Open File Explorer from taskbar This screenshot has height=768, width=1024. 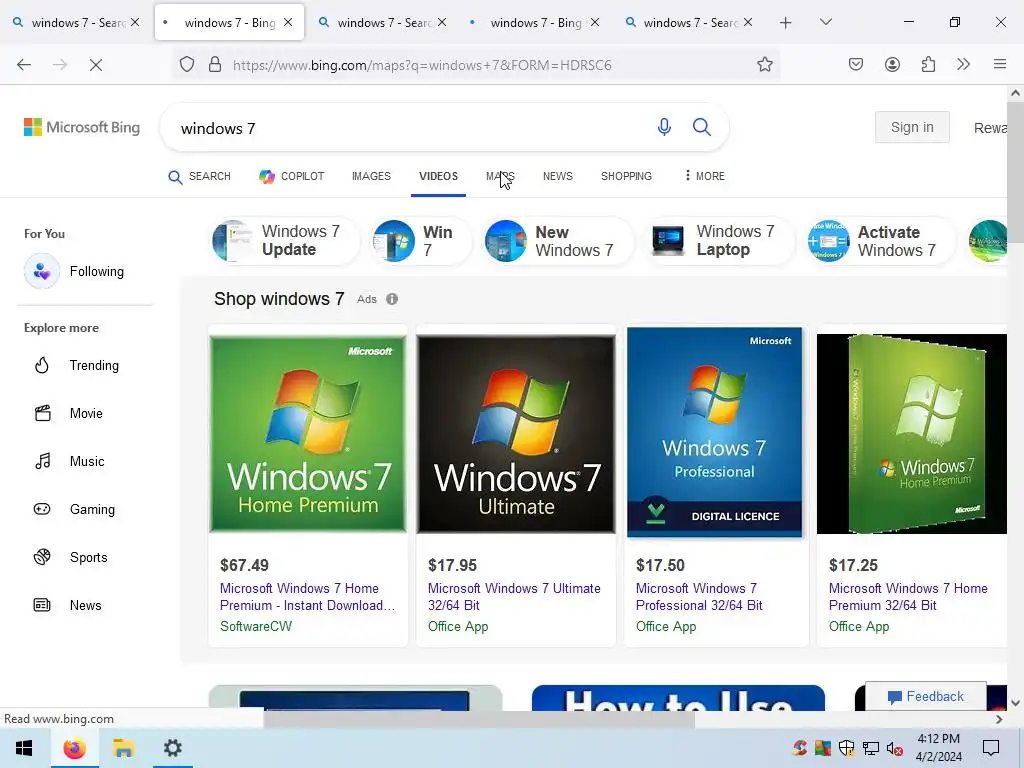[123, 748]
